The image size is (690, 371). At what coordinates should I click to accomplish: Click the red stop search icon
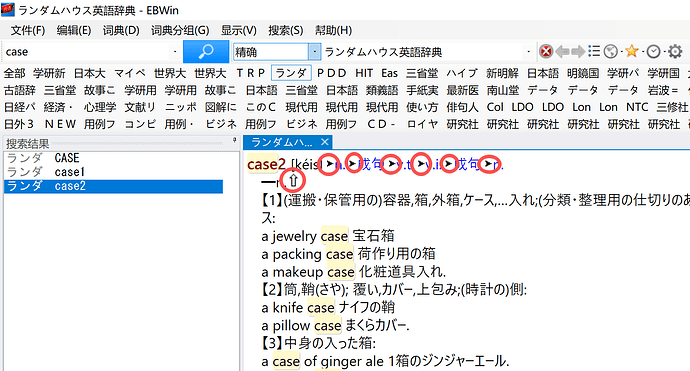[x=546, y=51]
